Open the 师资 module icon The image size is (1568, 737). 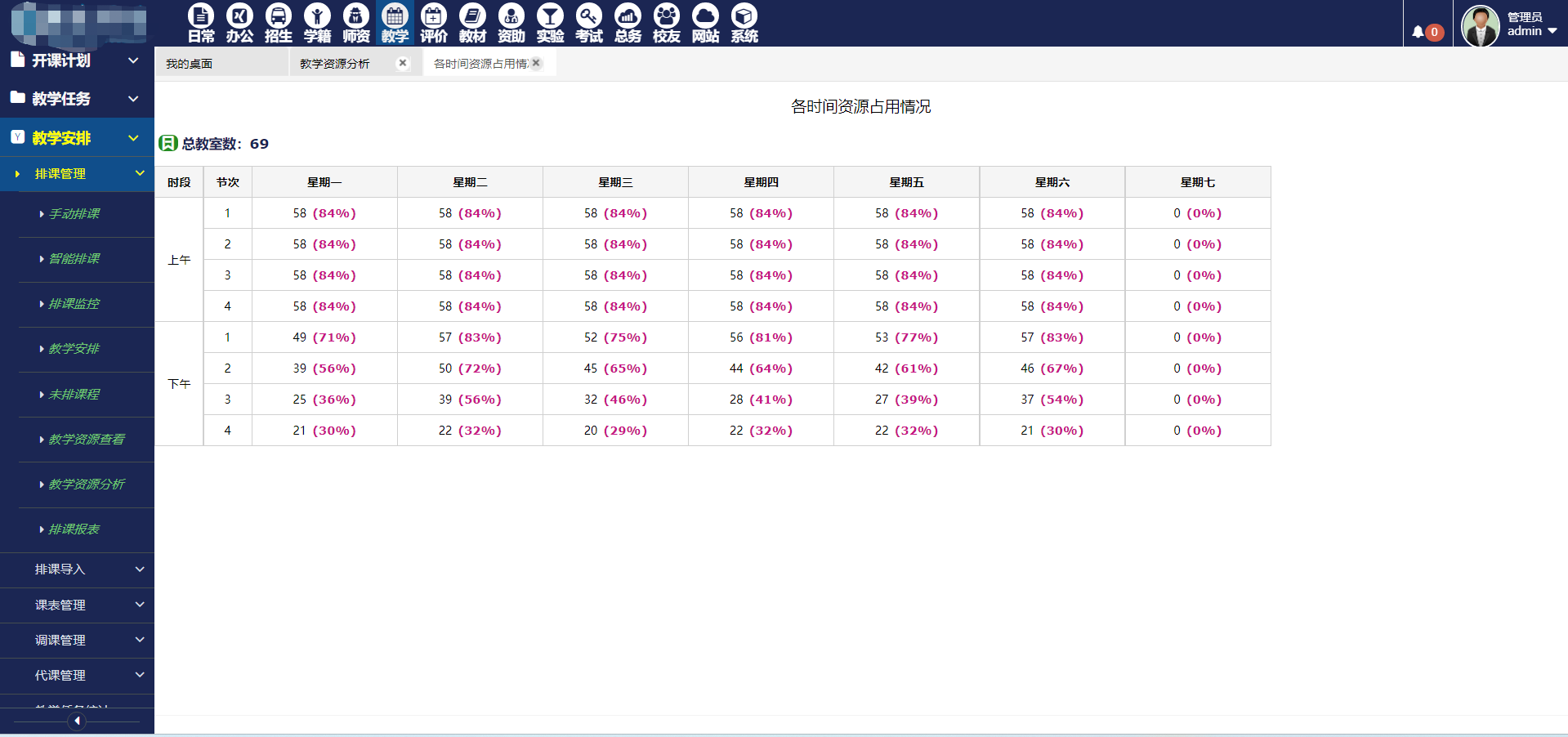[x=356, y=23]
